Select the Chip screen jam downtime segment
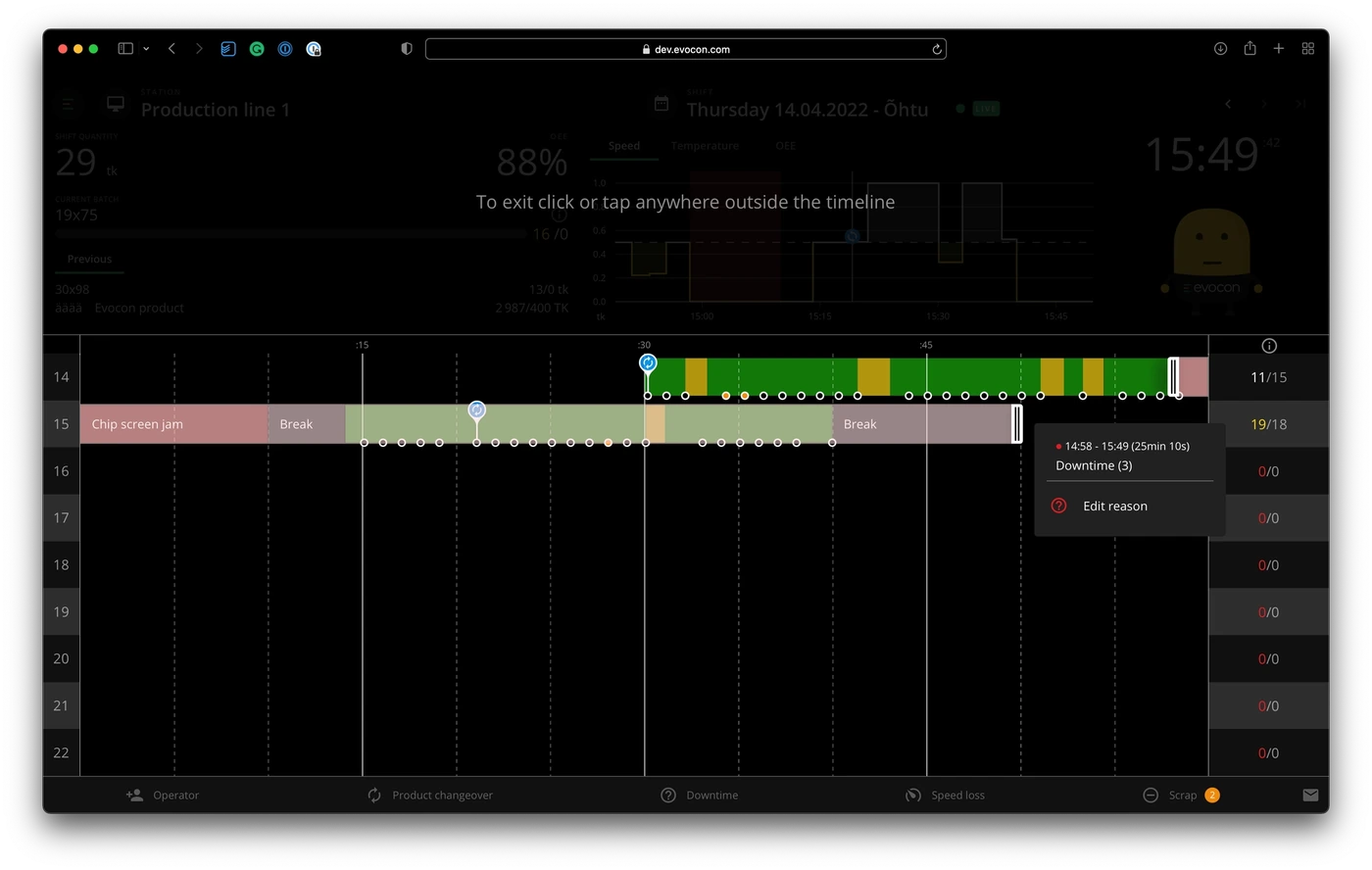 (174, 424)
